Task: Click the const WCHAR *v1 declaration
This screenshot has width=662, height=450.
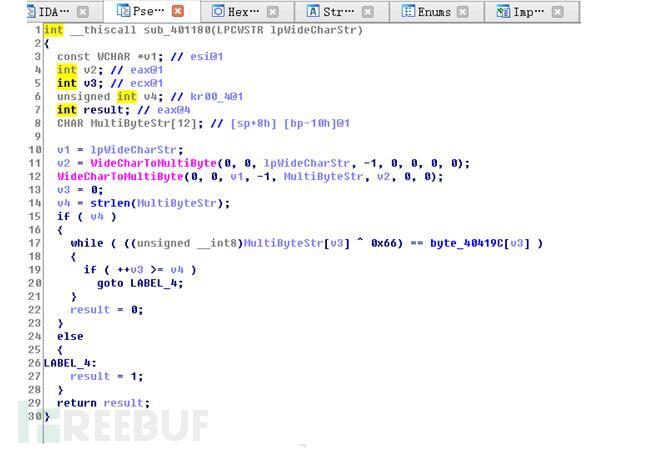Action: tap(110, 57)
